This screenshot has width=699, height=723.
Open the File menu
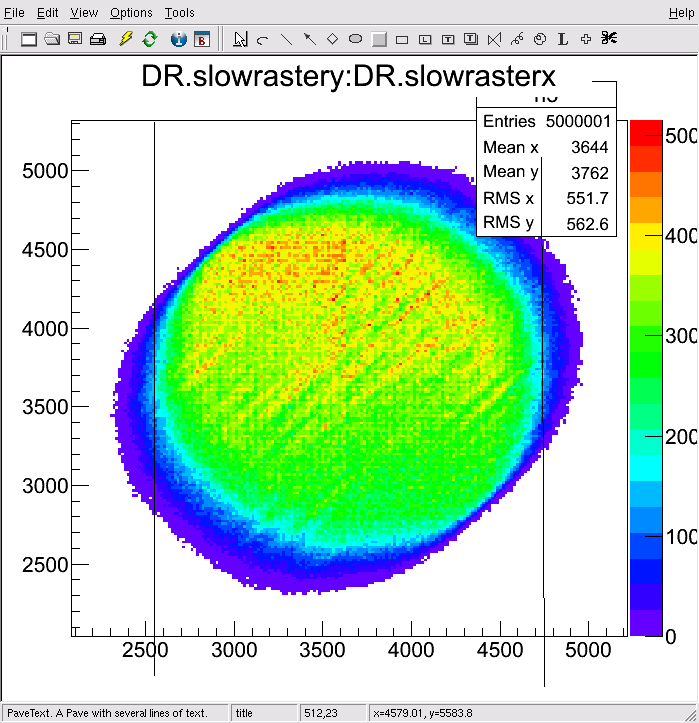(14, 13)
